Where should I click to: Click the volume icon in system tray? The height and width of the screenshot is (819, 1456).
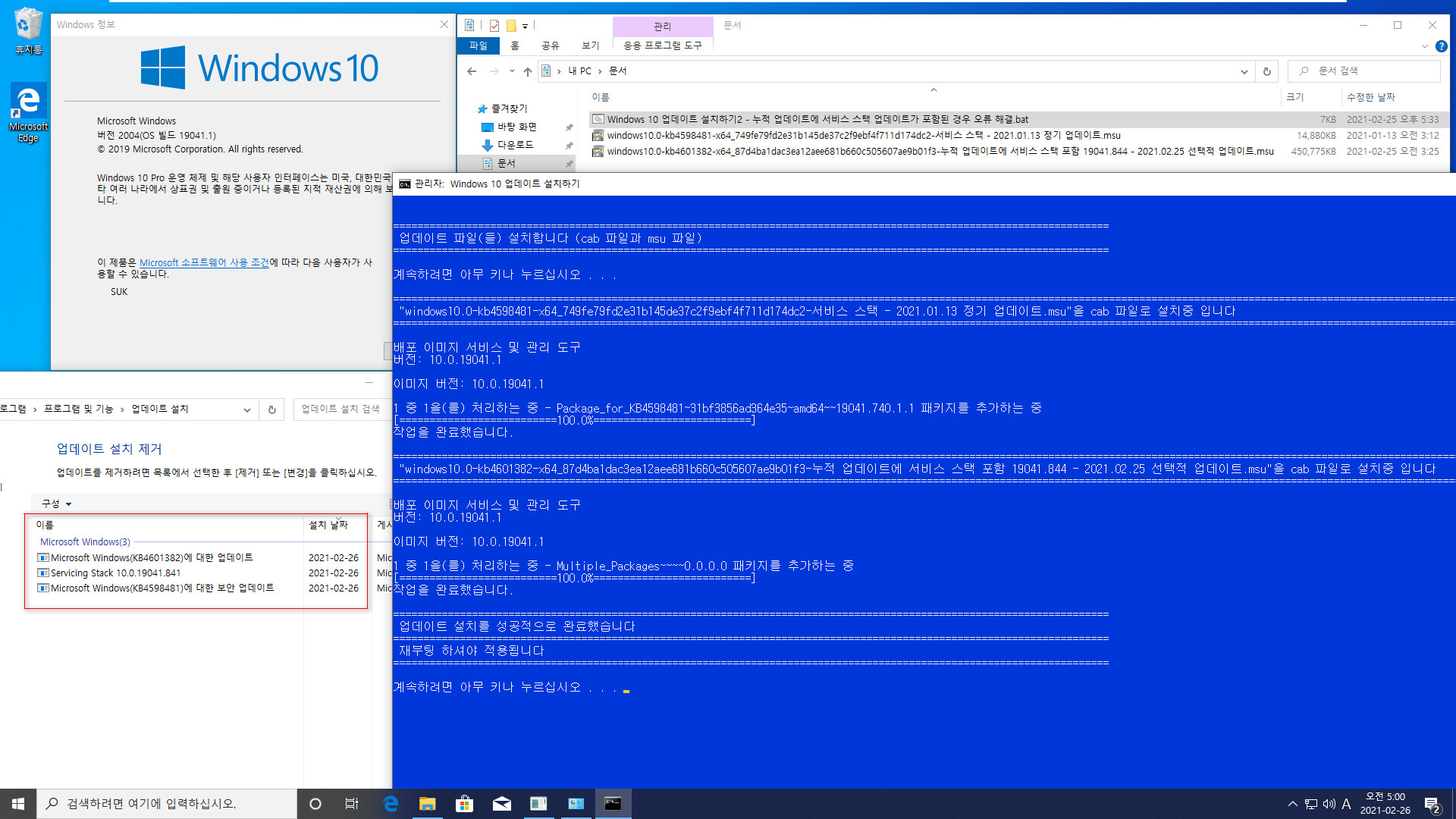pos(1329,804)
